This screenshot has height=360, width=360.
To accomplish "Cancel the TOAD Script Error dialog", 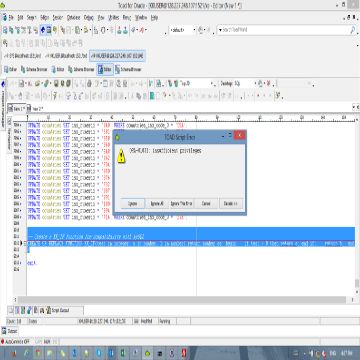I will pyautogui.click(x=206, y=203).
